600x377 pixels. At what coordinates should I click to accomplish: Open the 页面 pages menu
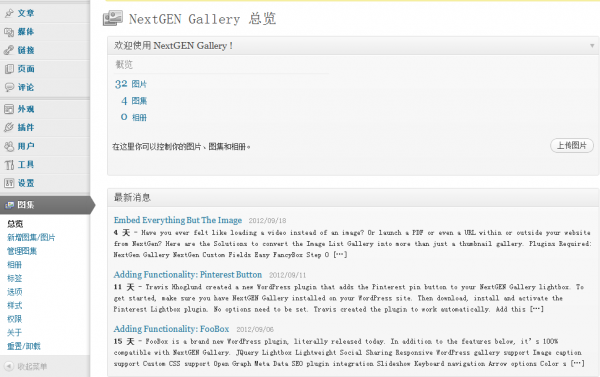click(x=26, y=69)
